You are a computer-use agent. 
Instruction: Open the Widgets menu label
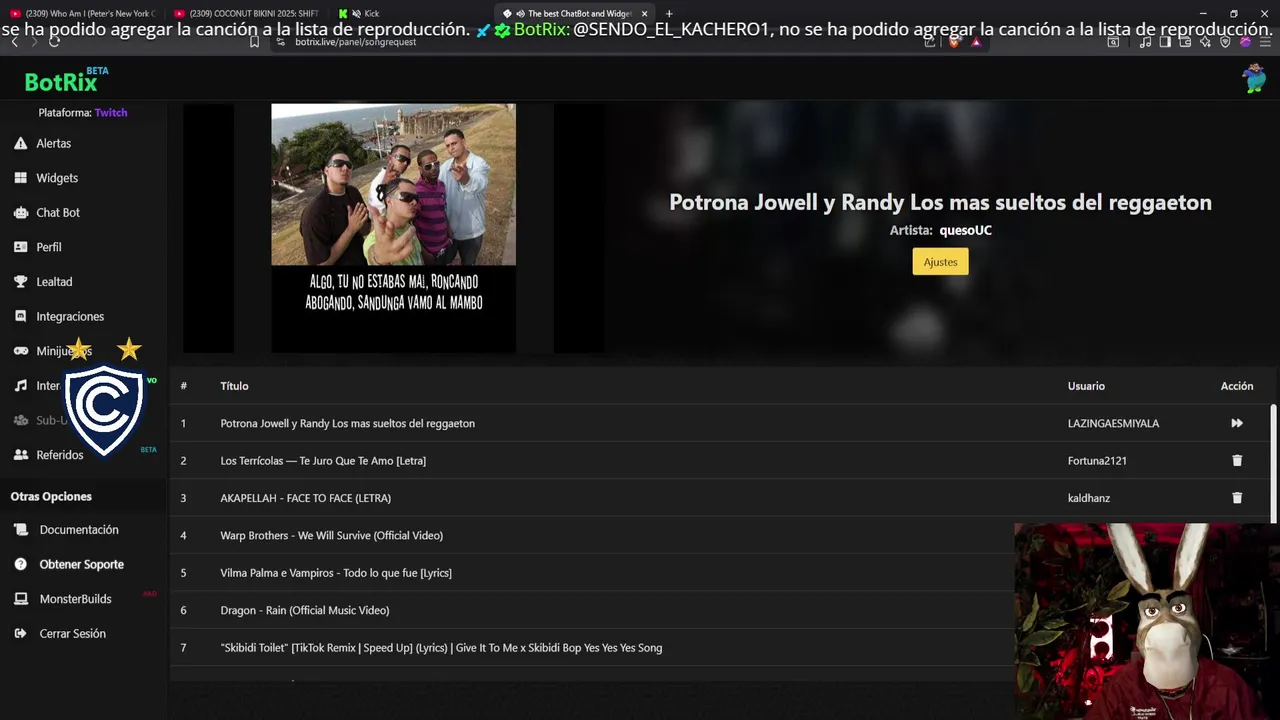coord(57,178)
